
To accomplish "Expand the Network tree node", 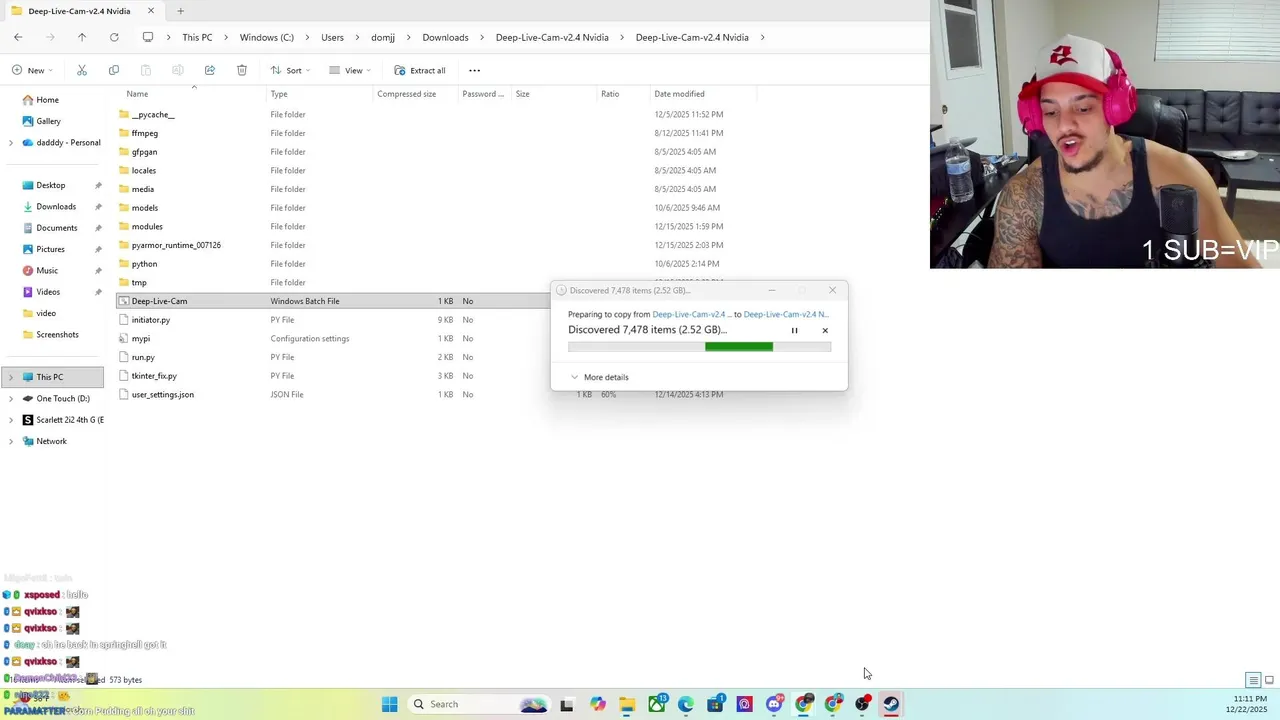I will 11,441.
